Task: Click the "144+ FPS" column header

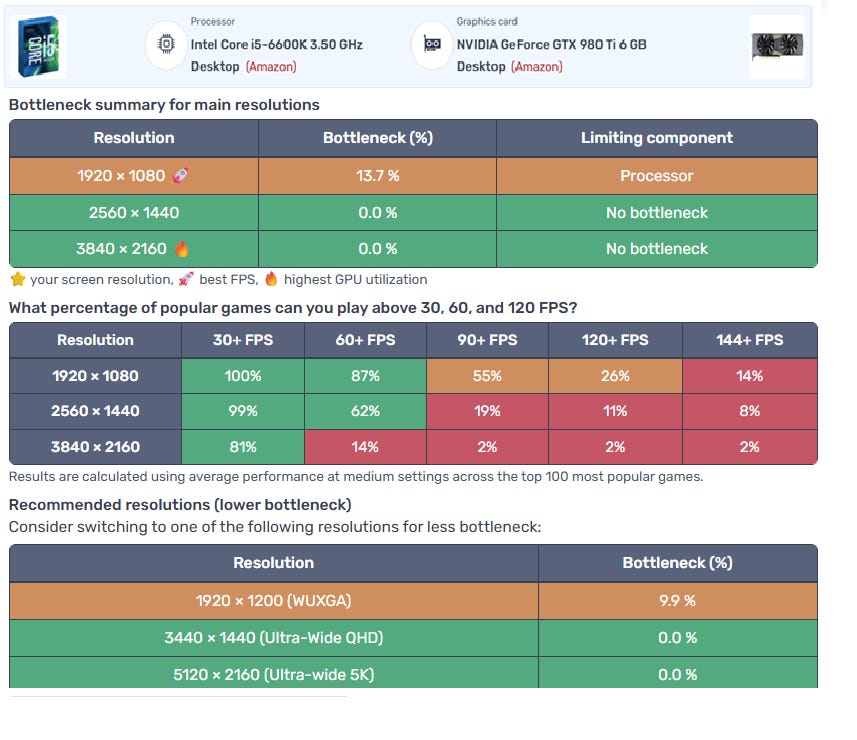Action: click(749, 340)
